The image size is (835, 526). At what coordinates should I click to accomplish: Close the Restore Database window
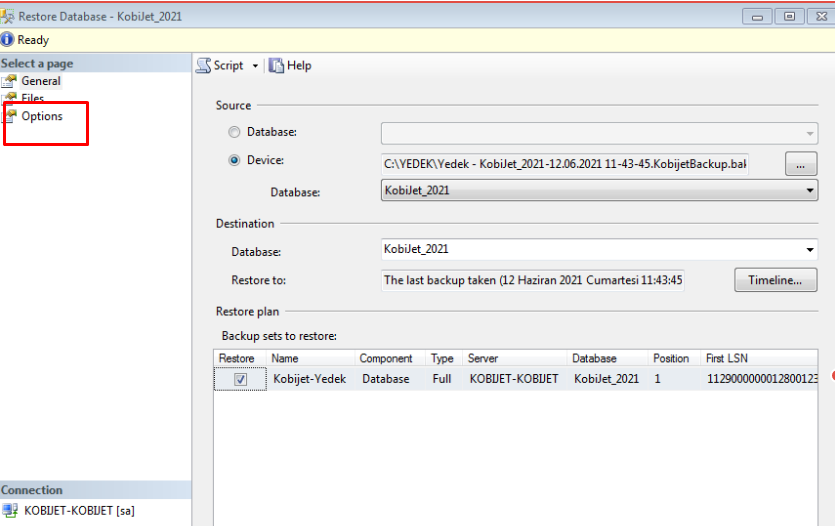(821, 17)
